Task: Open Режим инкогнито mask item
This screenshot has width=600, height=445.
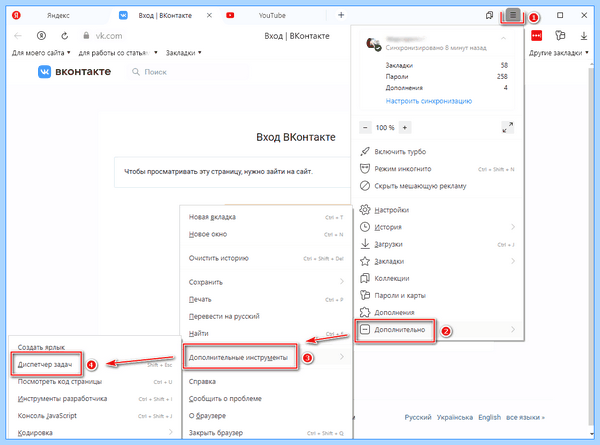Action: point(437,169)
